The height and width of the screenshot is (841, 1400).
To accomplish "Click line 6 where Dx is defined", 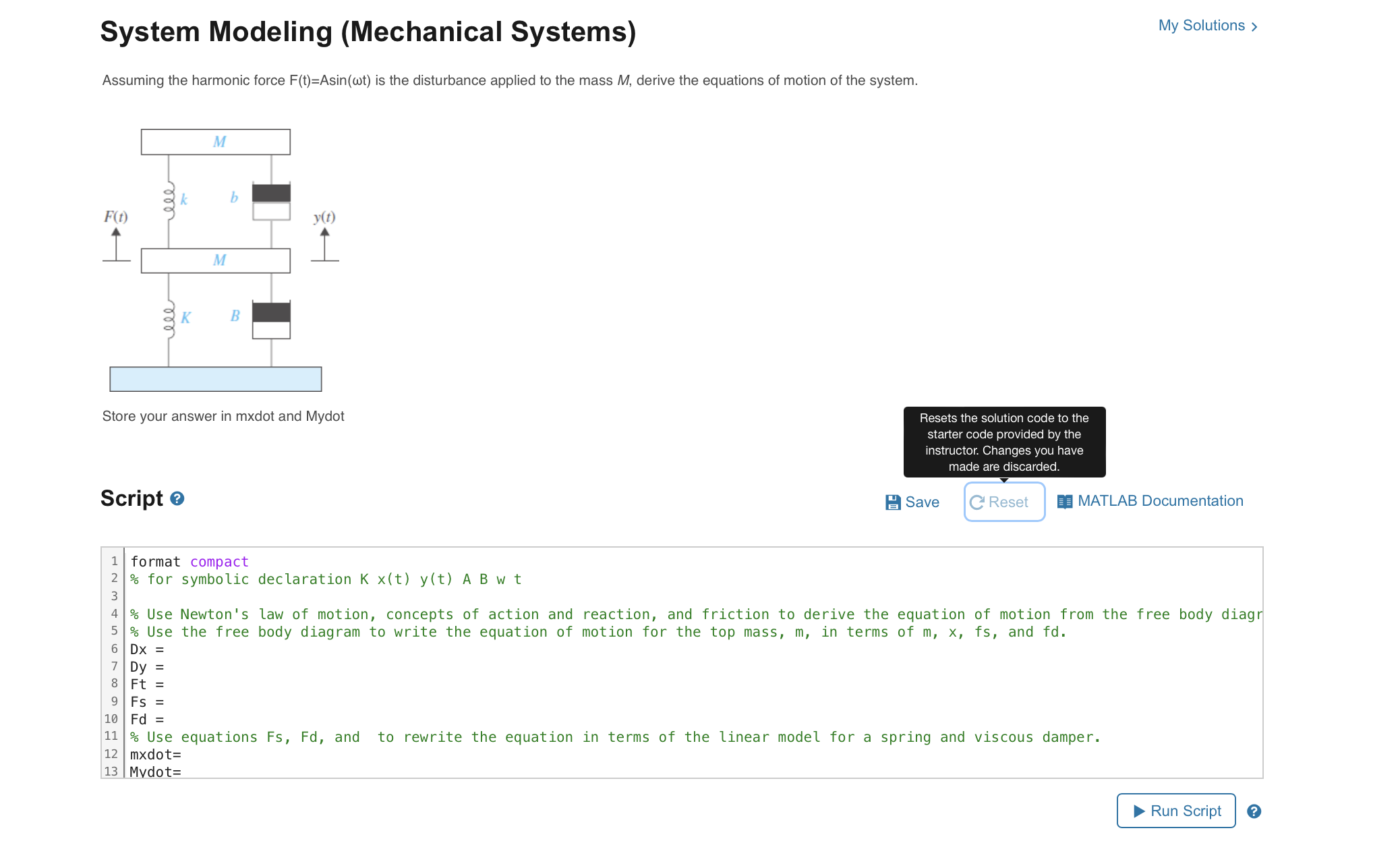I will [148, 649].
